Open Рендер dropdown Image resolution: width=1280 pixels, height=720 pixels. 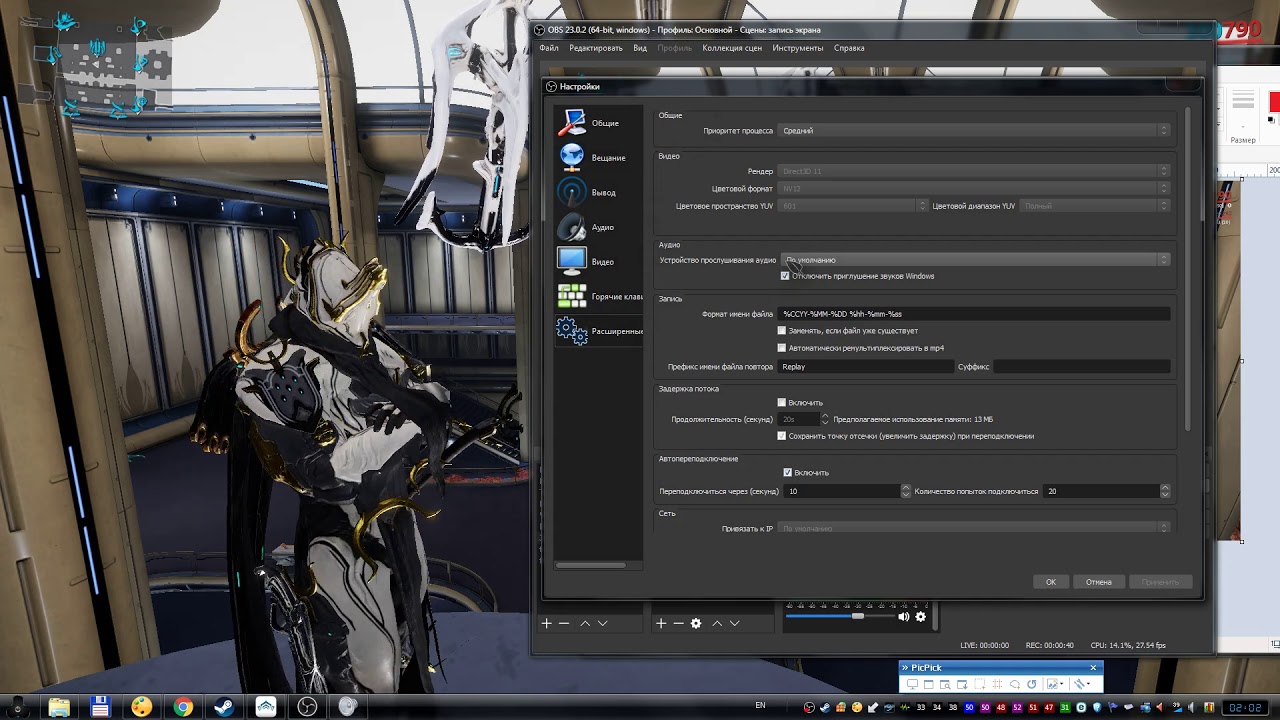974,171
